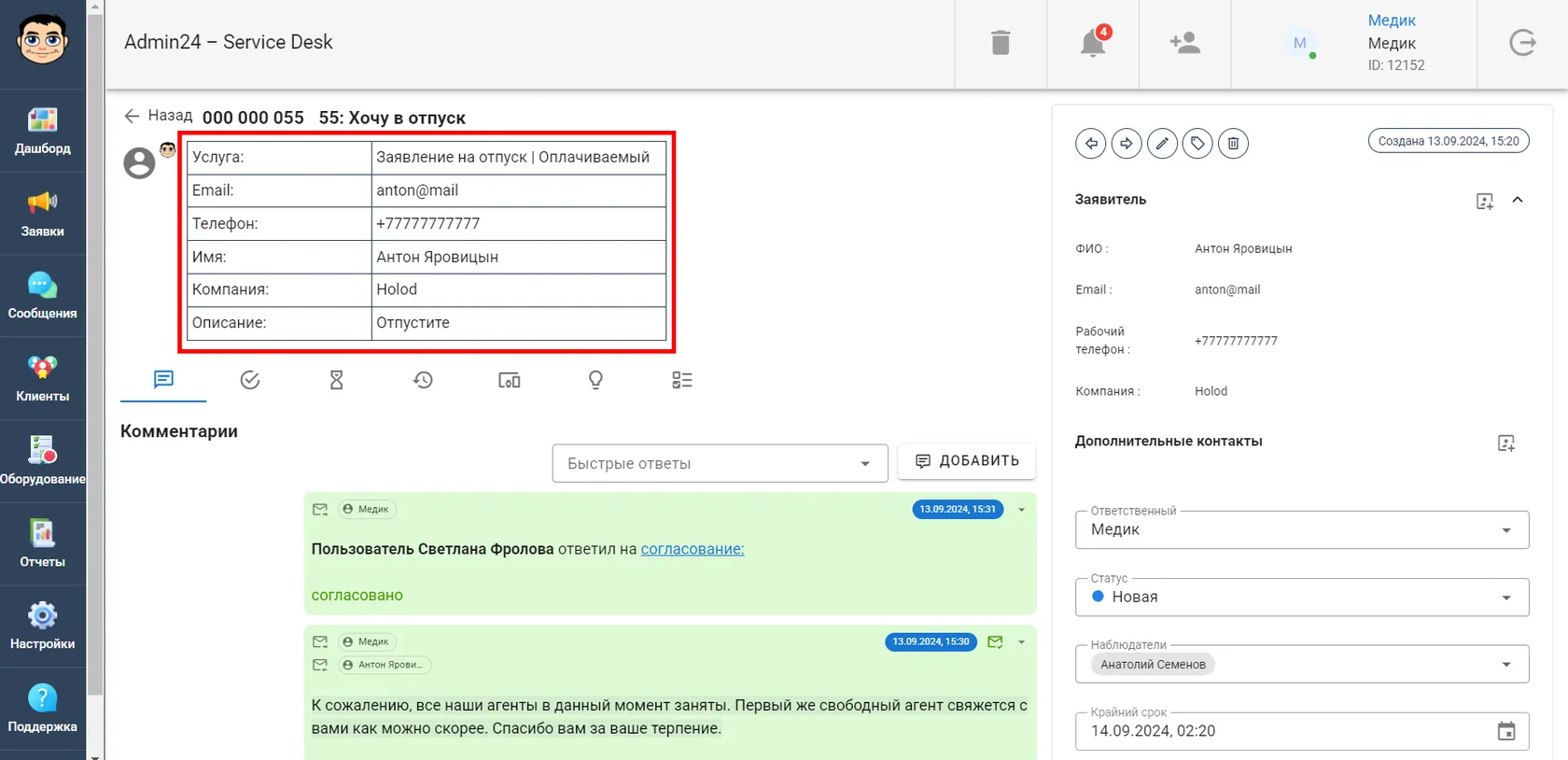Viewport: 1568px width, 760px height.
Task: Click the Крайний срок date field
Action: 1286,731
